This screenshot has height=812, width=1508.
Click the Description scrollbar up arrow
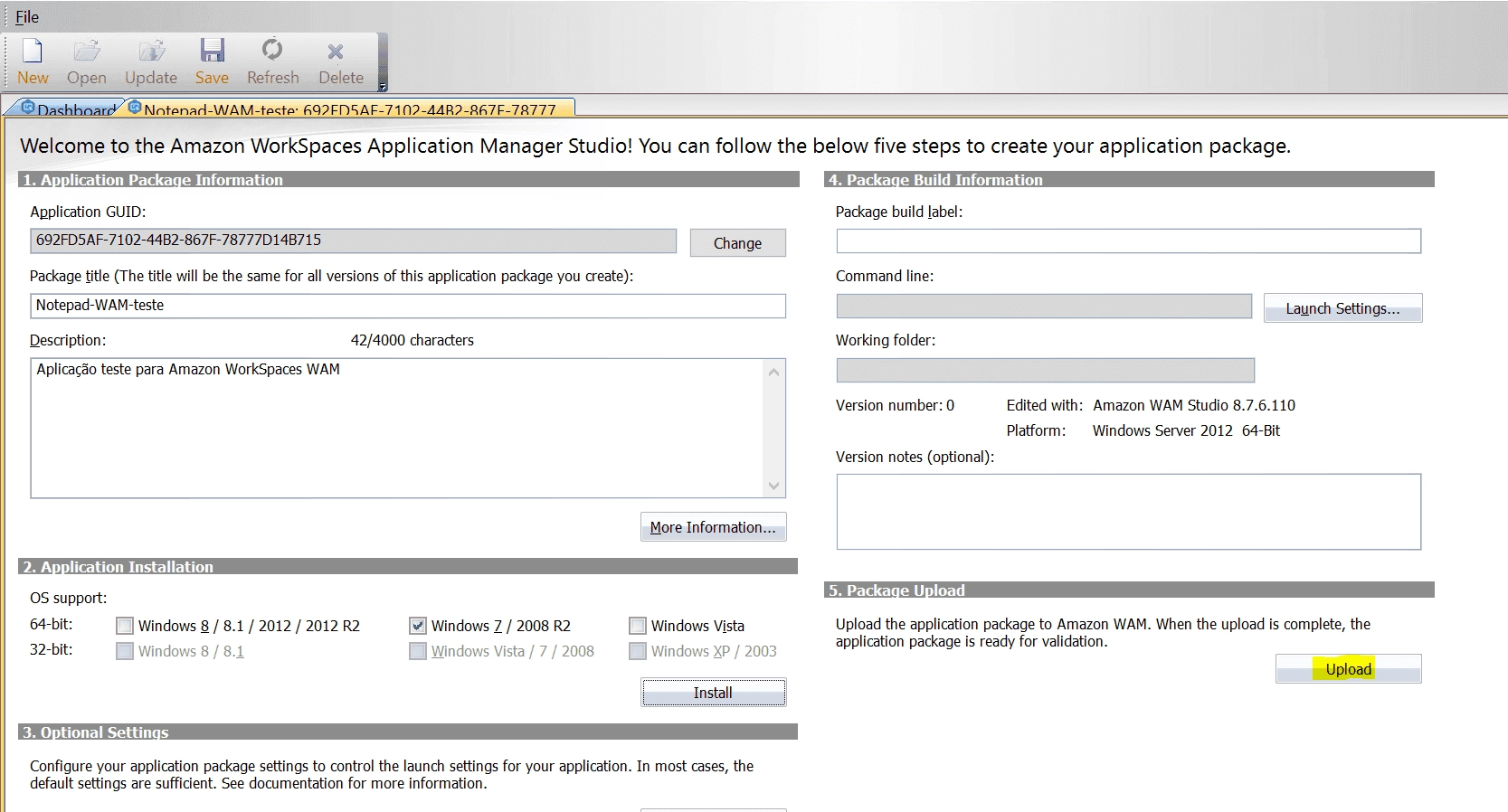click(773, 372)
